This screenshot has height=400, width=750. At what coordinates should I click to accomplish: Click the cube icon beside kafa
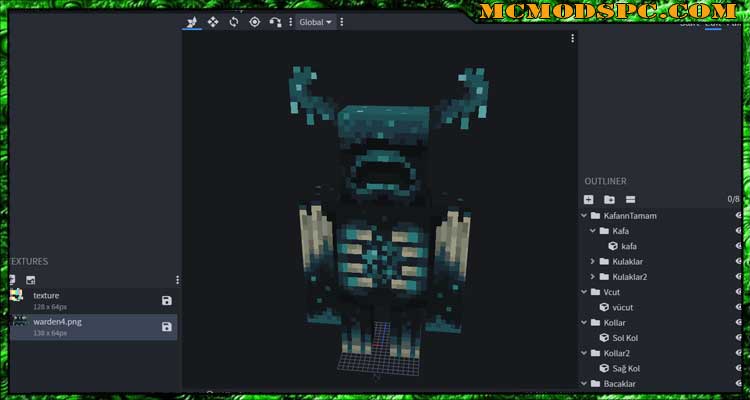click(x=613, y=246)
